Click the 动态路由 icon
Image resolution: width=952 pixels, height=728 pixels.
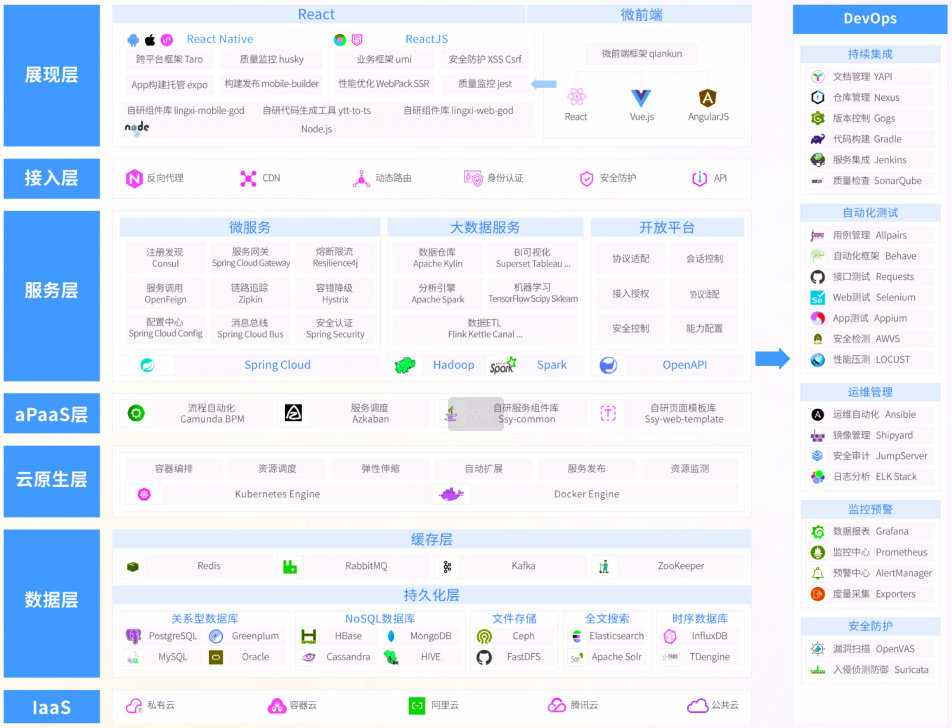(x=361, y=179)
